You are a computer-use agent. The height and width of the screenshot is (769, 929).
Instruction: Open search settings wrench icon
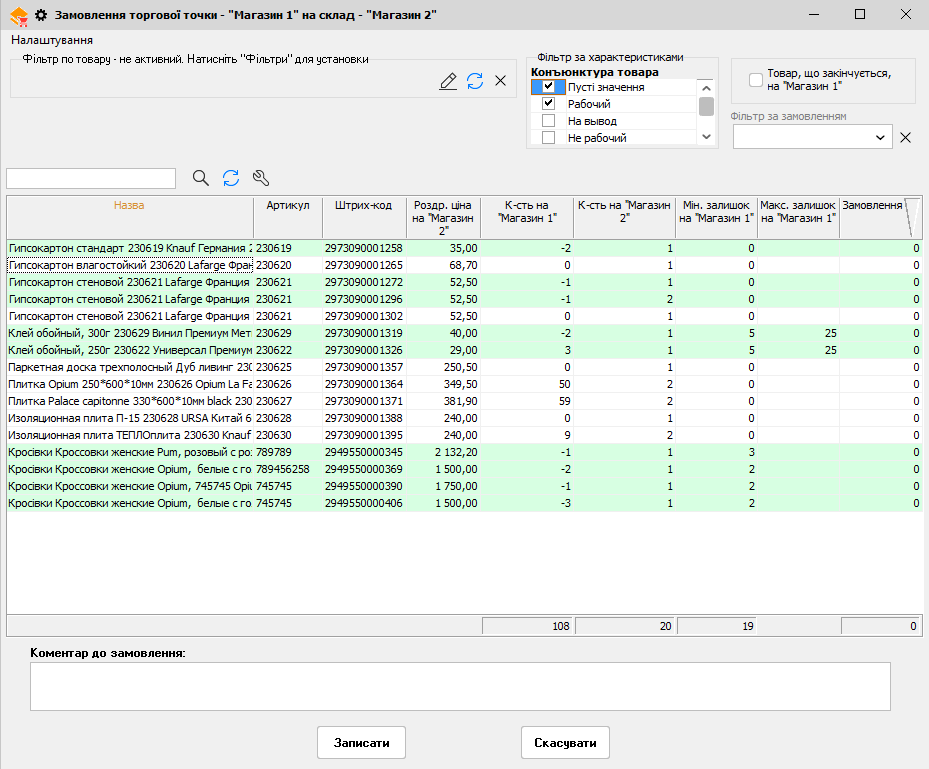click(x=261, y=178)
